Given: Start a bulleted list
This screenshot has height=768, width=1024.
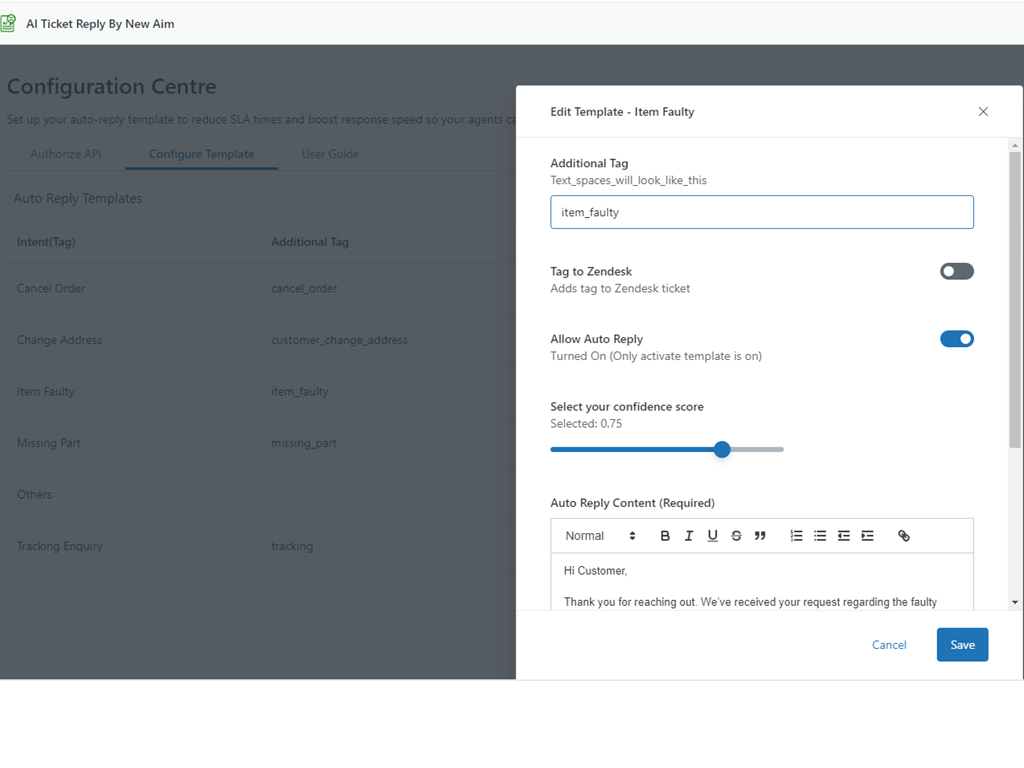Looking at the screenshot, I should (x=820, y=536).
